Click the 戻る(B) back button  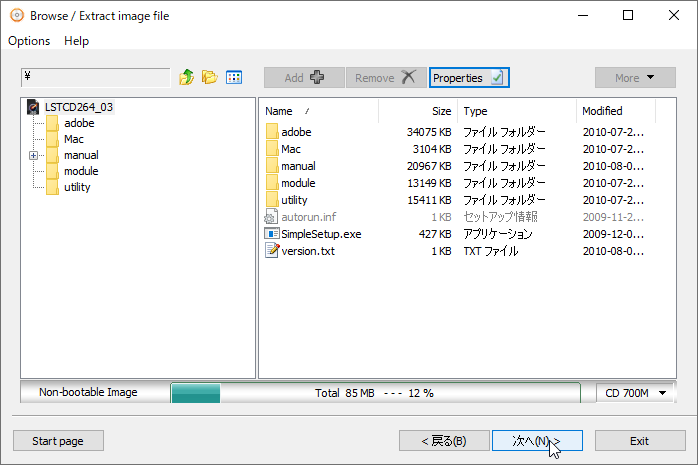444,441
